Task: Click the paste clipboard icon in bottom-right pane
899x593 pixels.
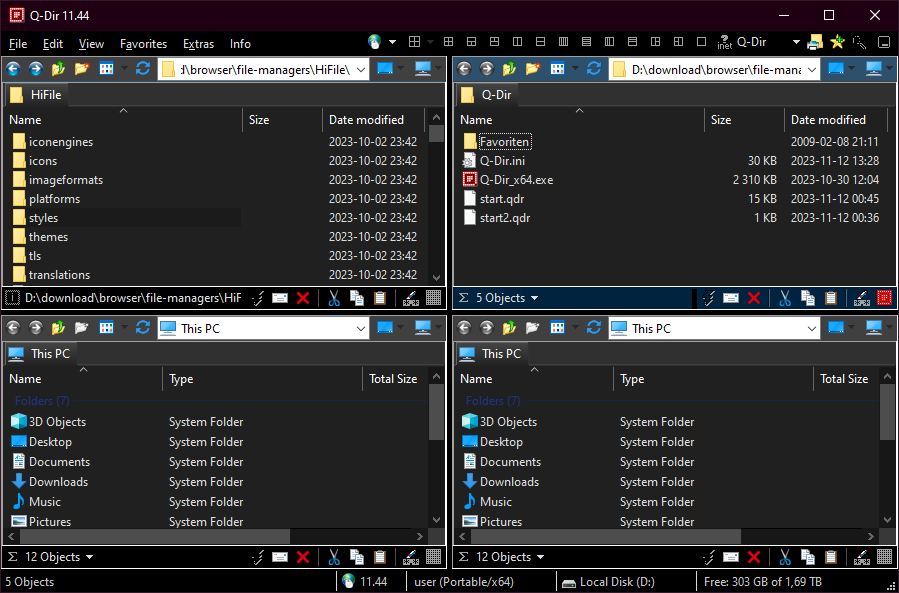Action: point(831,557)
